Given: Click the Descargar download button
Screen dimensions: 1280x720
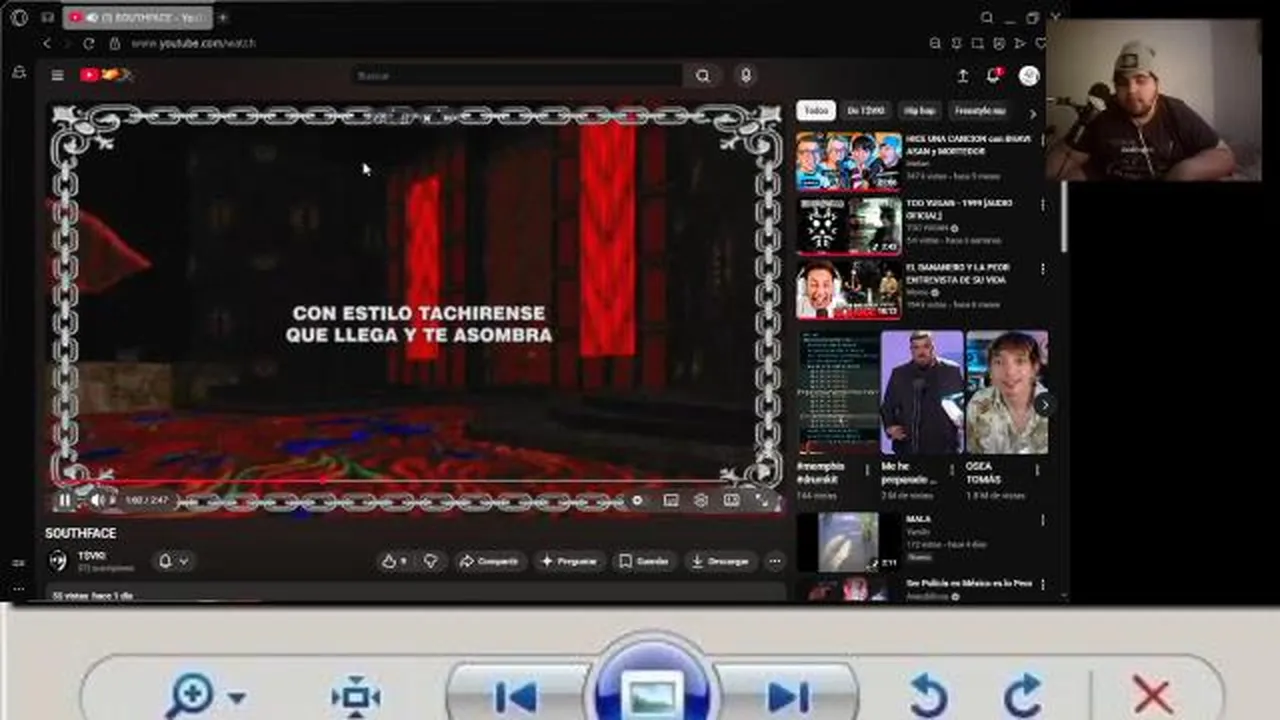Looking at the screenshot, I should 721,562.
